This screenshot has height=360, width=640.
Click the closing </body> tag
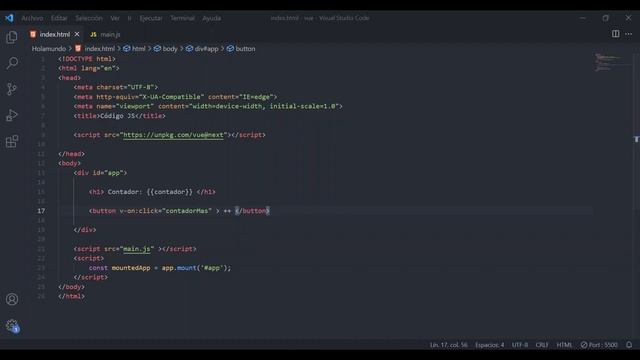point(71,287)
